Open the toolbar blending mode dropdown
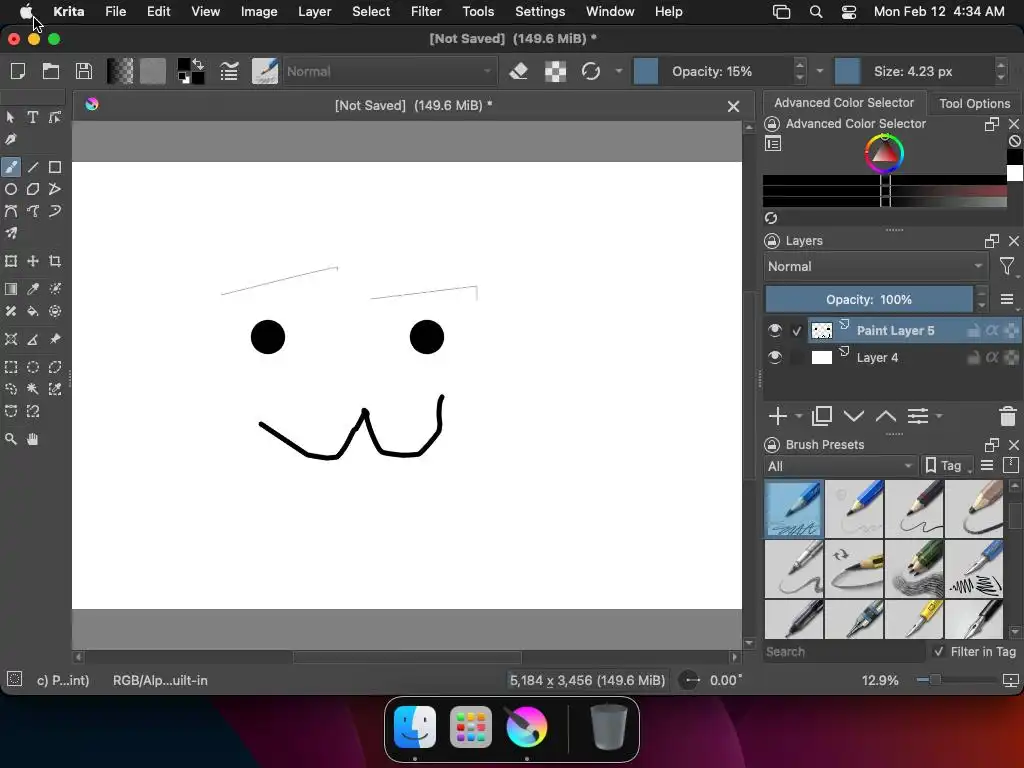This screenshot has width=1024, height=768. point(390,71)
